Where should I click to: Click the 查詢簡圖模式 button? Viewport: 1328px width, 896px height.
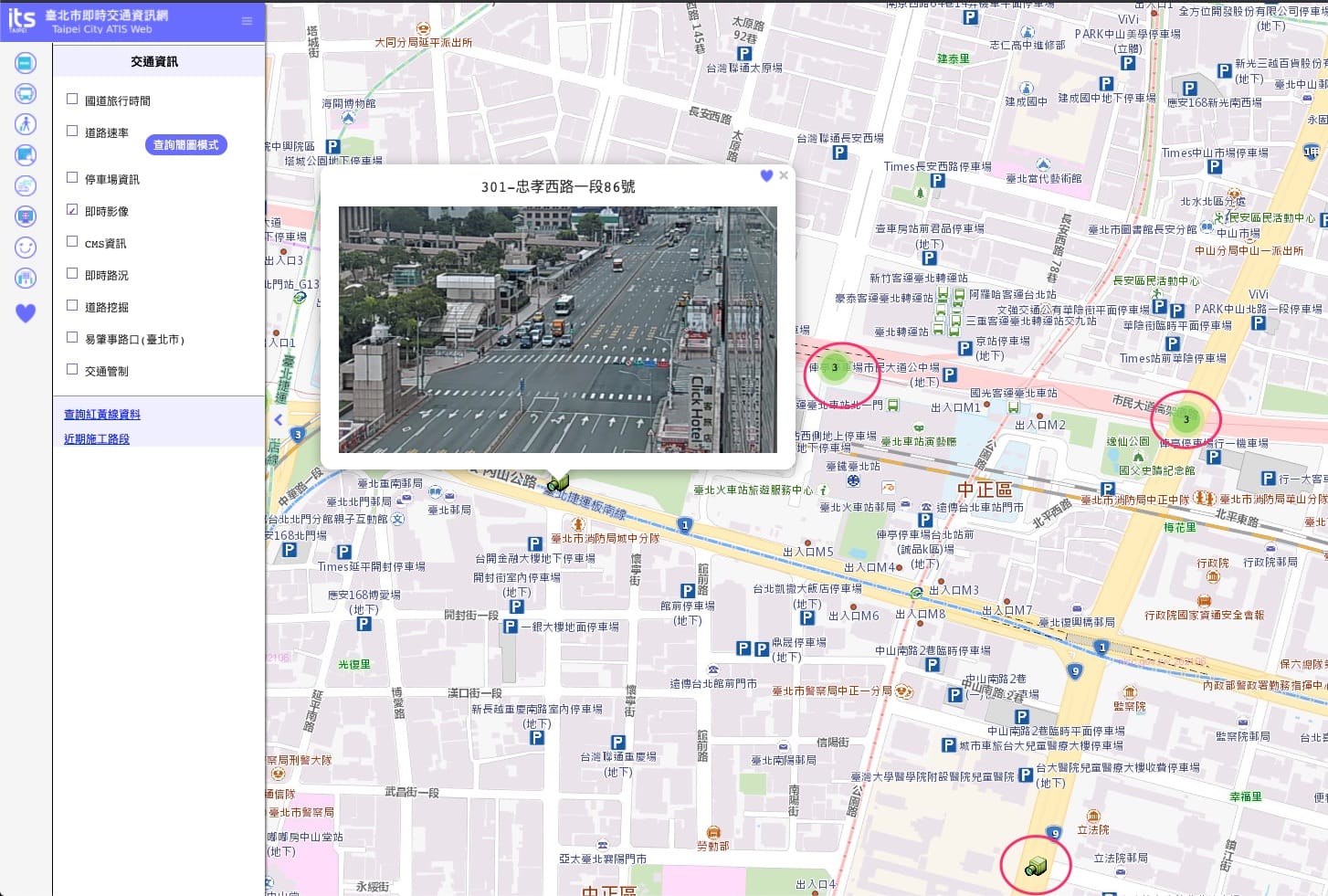(x=185, y=145)
